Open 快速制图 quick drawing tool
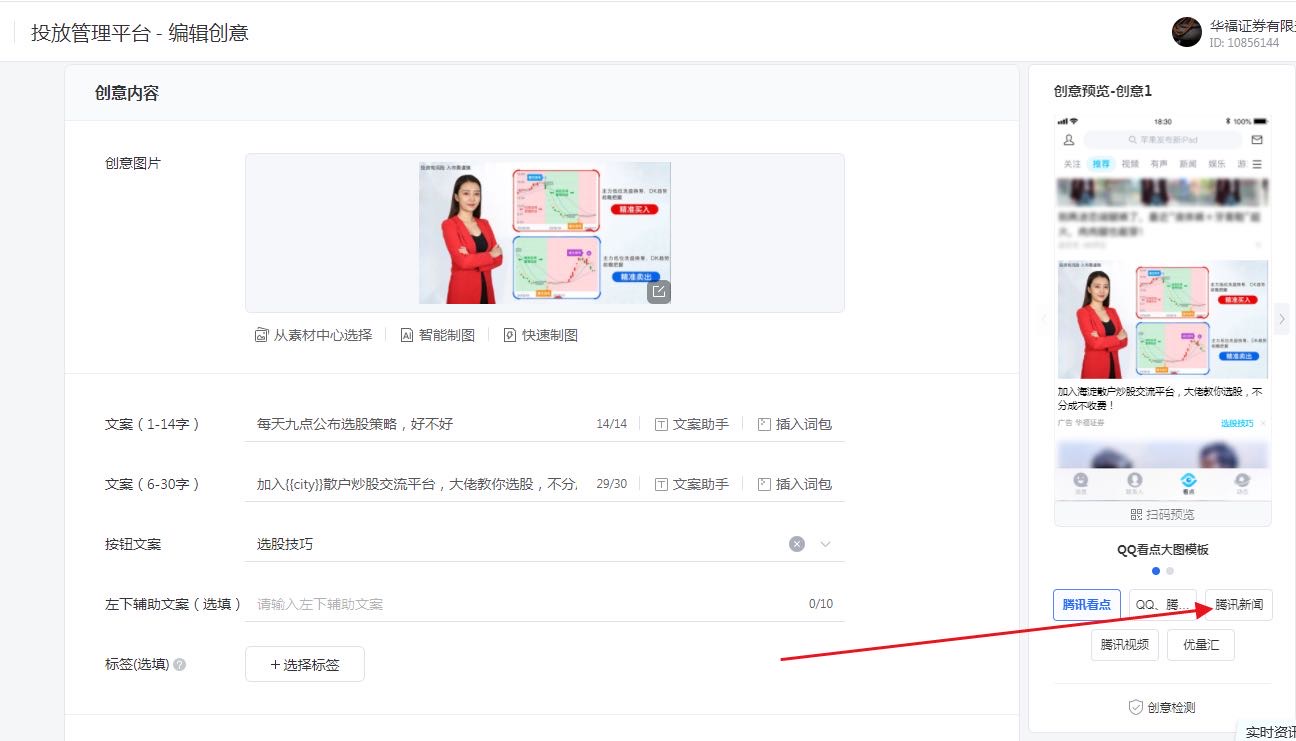Screen dimensions: 1296x741 click(x=538, y=334)
